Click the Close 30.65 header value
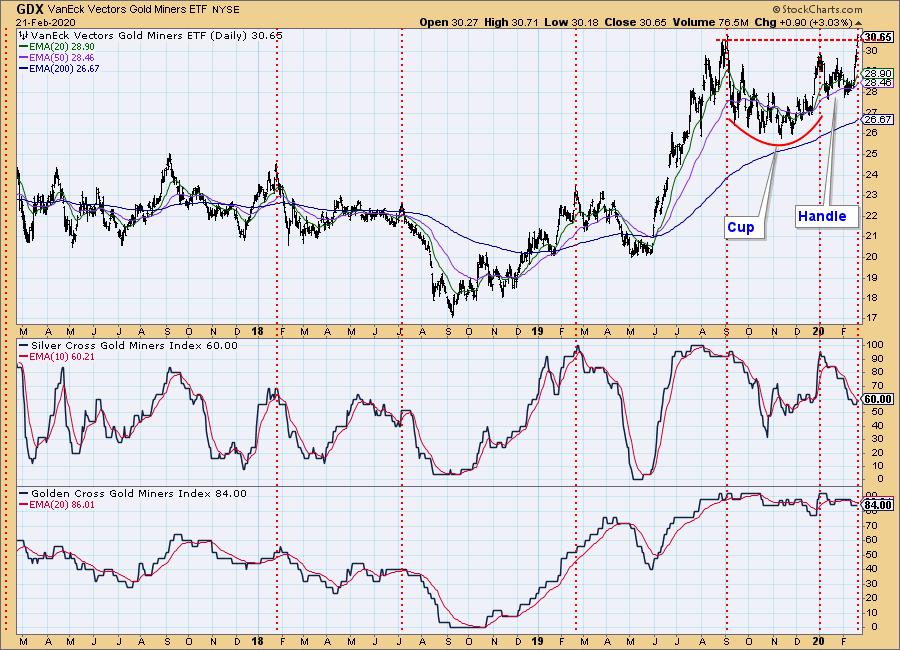This screenshot has width=900, height=650. click(635, 22)
